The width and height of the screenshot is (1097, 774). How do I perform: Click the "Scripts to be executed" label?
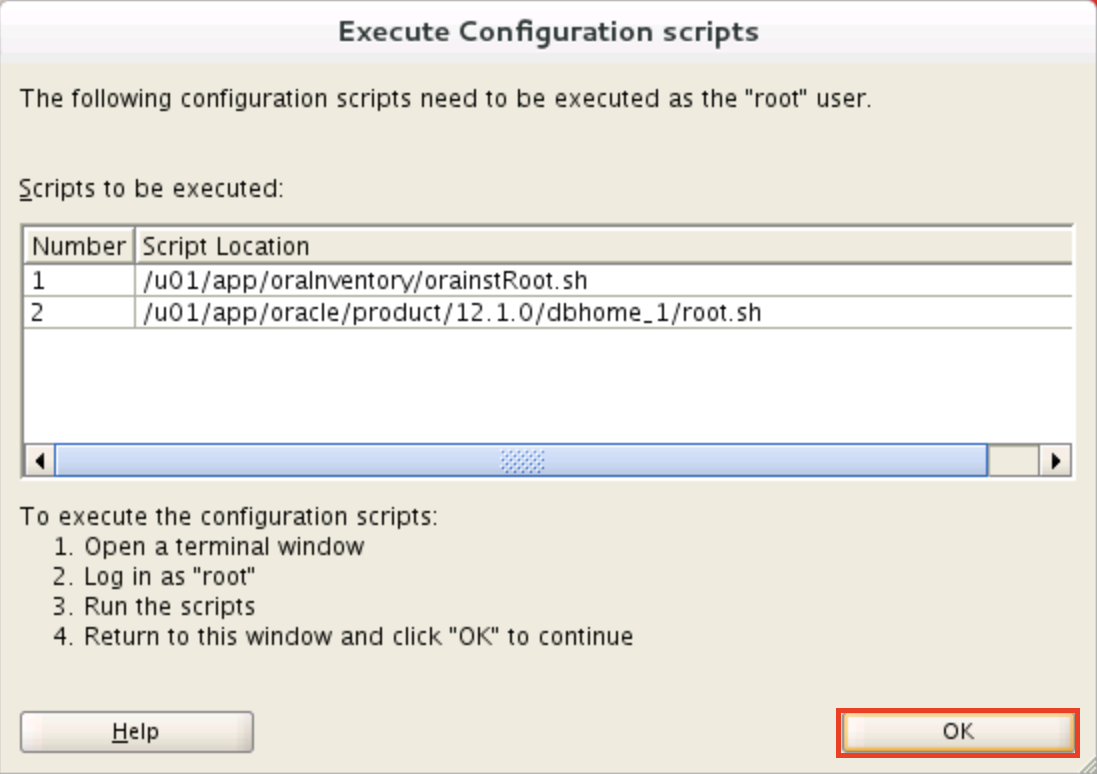coord(151,188)
